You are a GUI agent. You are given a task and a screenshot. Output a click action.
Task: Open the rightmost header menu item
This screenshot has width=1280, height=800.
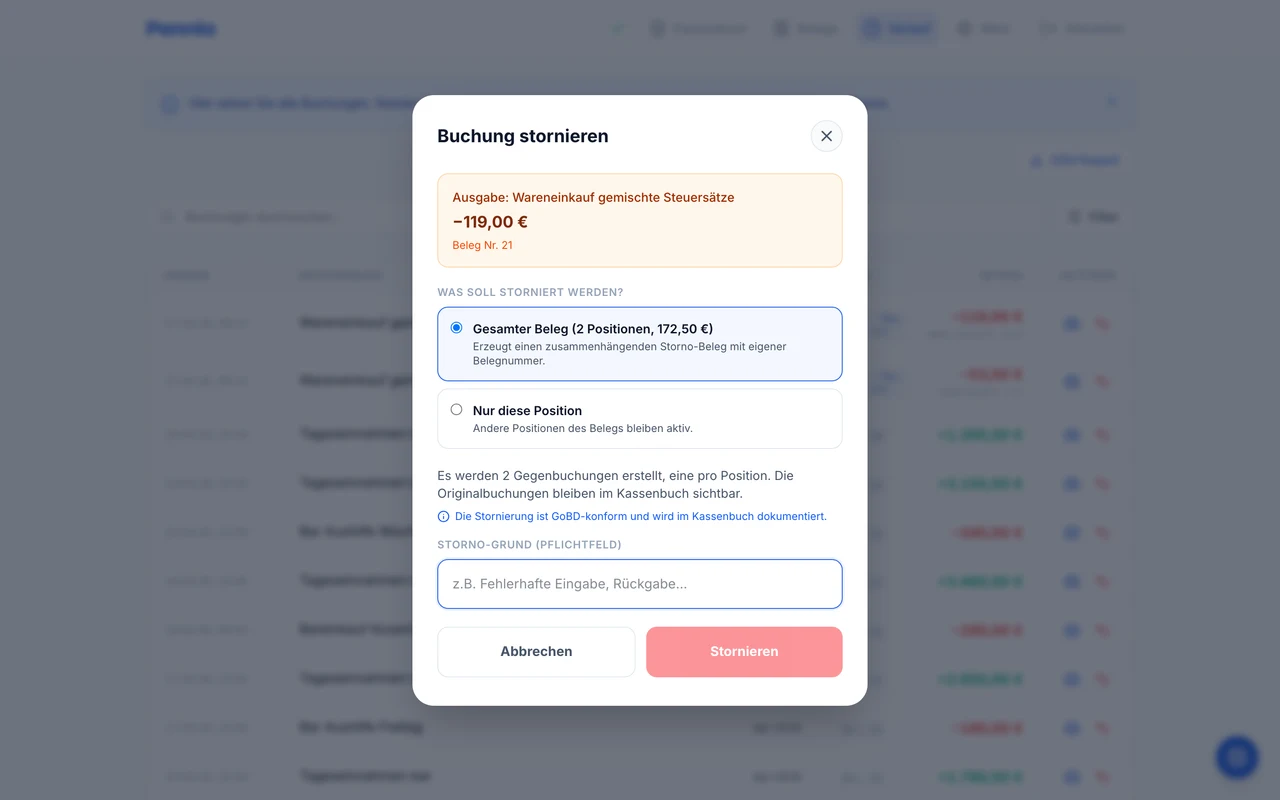(x=1081, y=28)
